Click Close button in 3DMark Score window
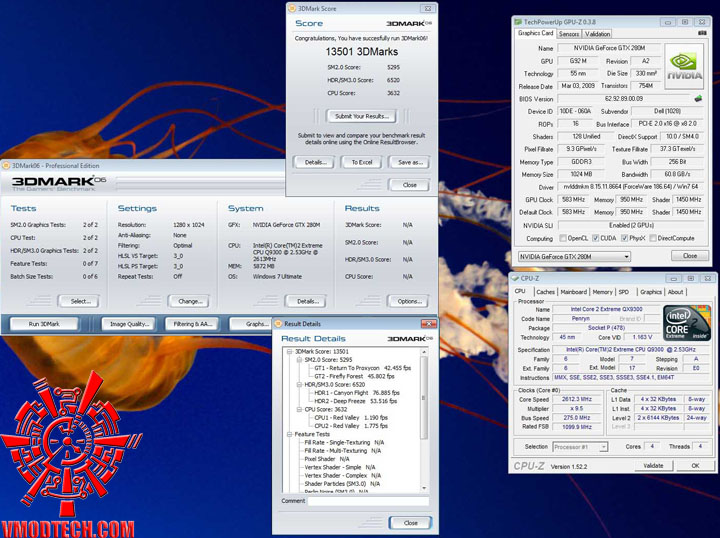 coord(410,185)
